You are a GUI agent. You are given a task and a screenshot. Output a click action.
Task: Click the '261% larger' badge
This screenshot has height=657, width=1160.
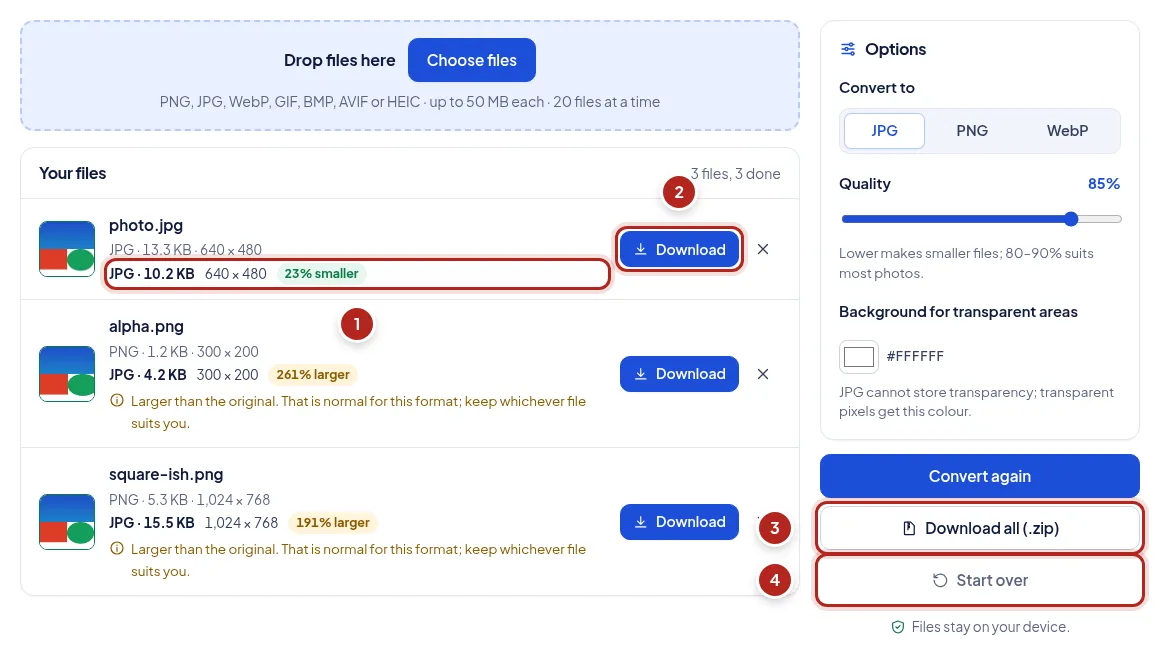click(x=313, y=374)
